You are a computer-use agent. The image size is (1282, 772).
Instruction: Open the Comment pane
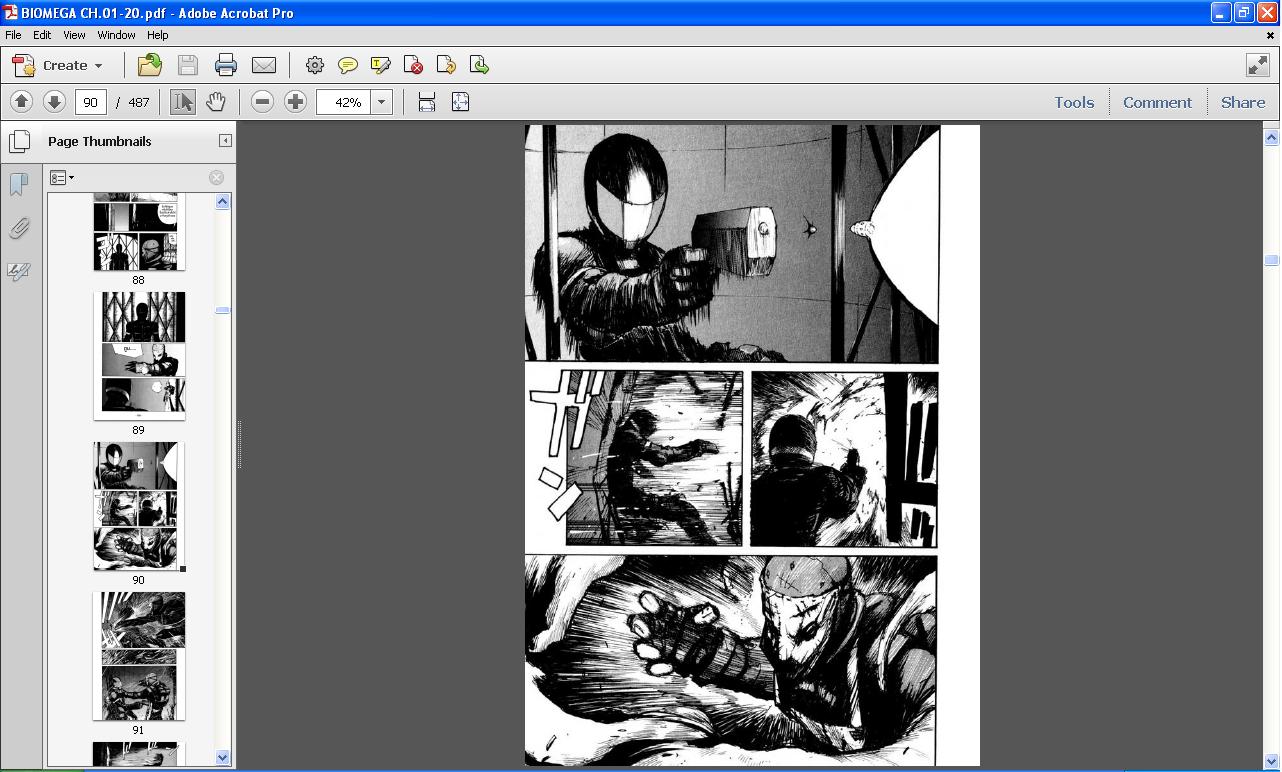coord(1157,102)
